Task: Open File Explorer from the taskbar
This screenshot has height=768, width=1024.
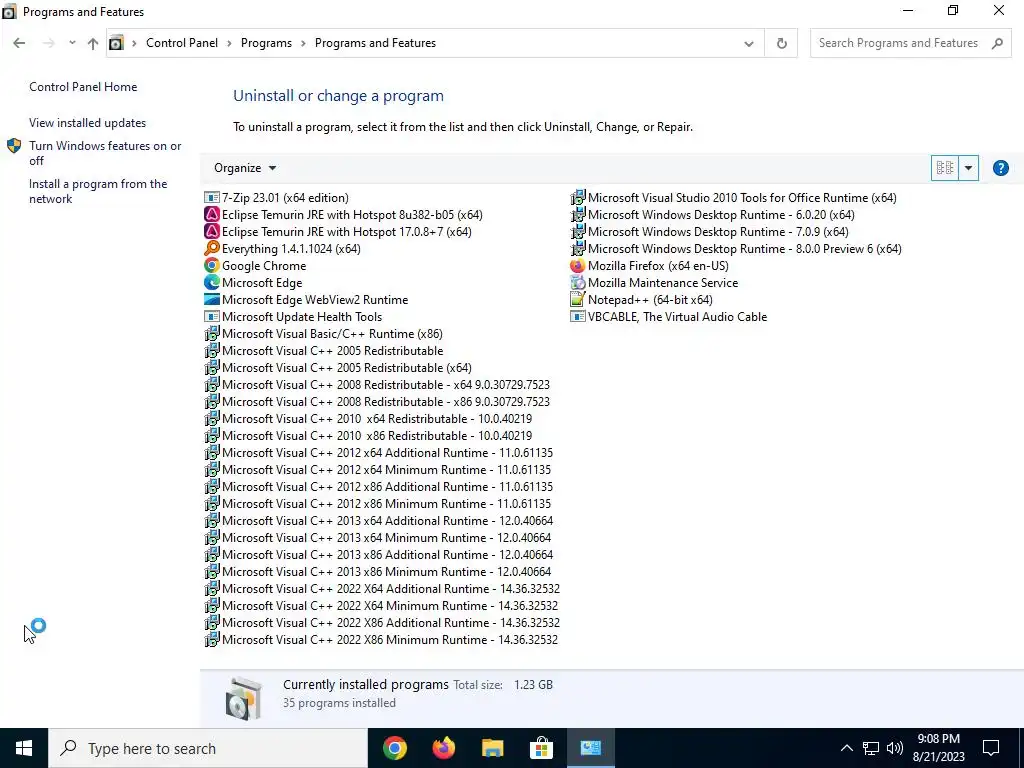Action: click(492, 748)
